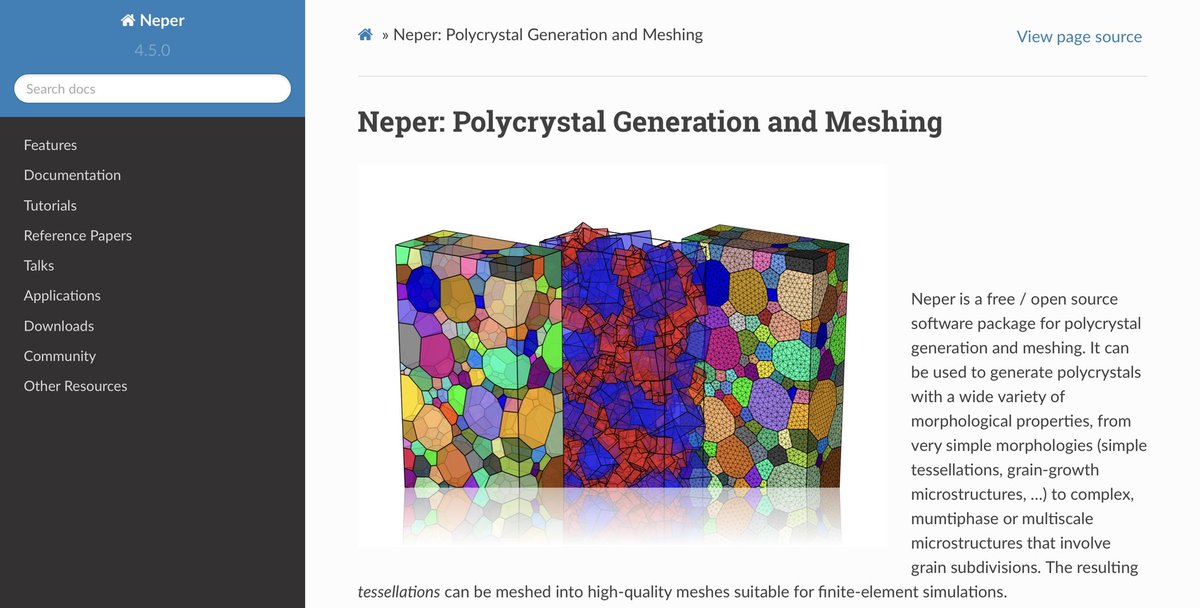Open the Documentation section
Image resolution: width=1200 pixels, height=608 pixels.
click(72, 175)
